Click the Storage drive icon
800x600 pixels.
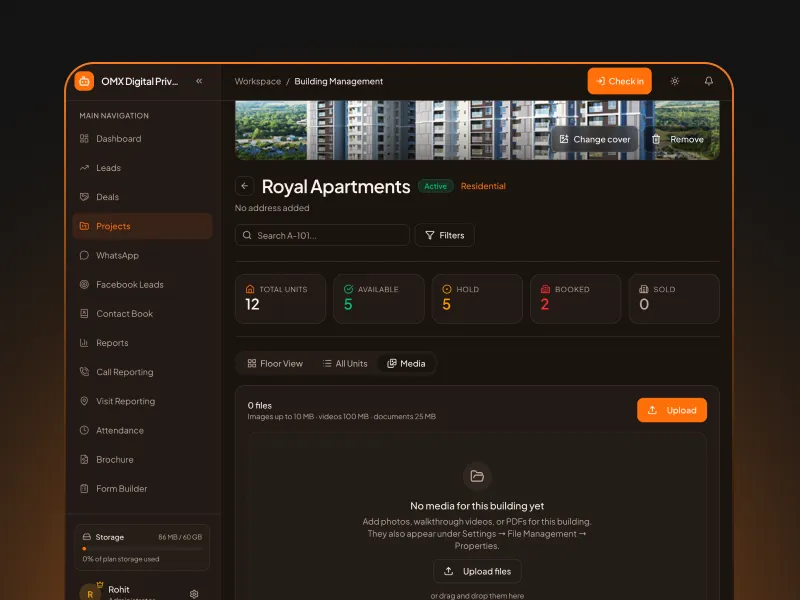coord(87,537)
